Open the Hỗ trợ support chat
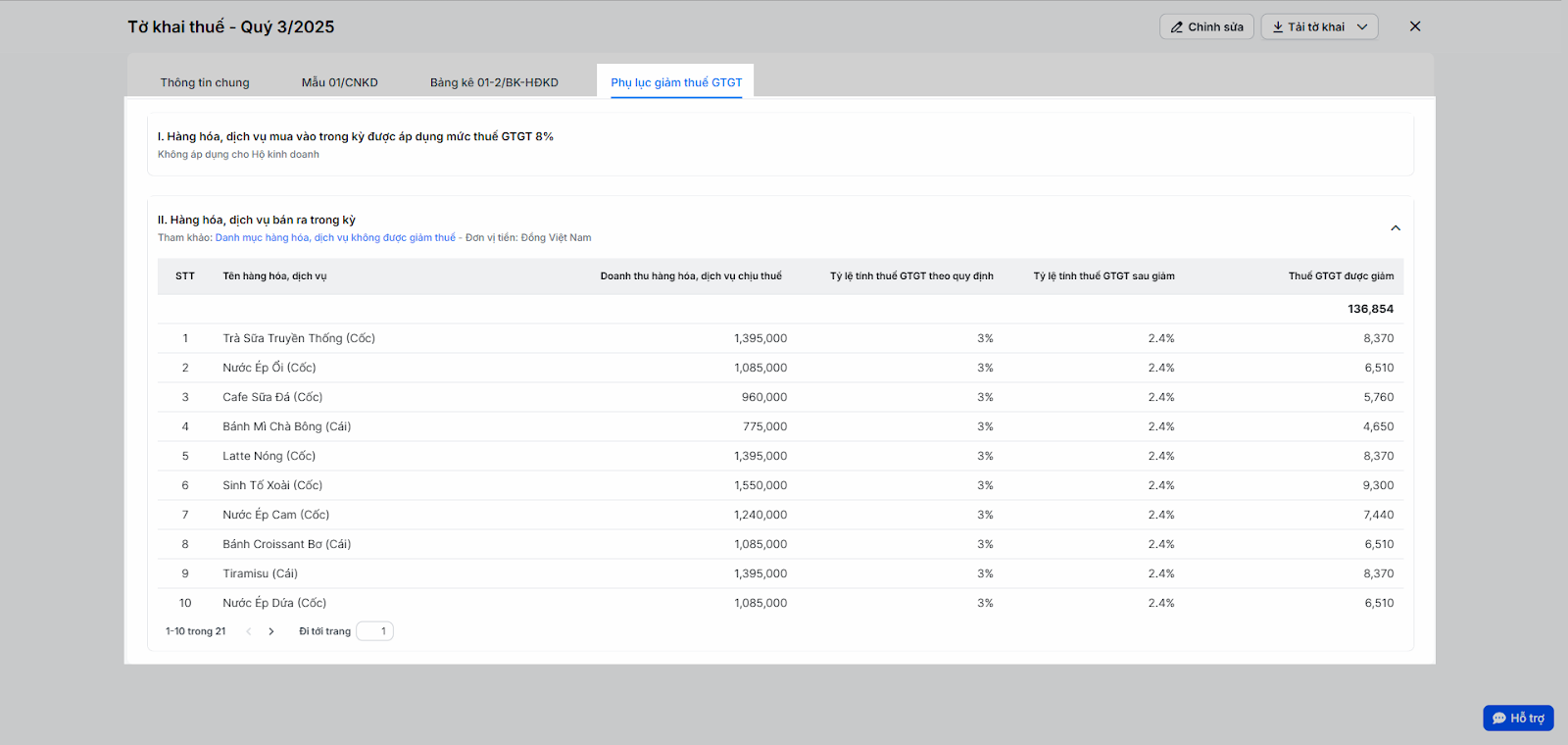The width and height of the screenshot is (1568, 745). point(1517,718)
